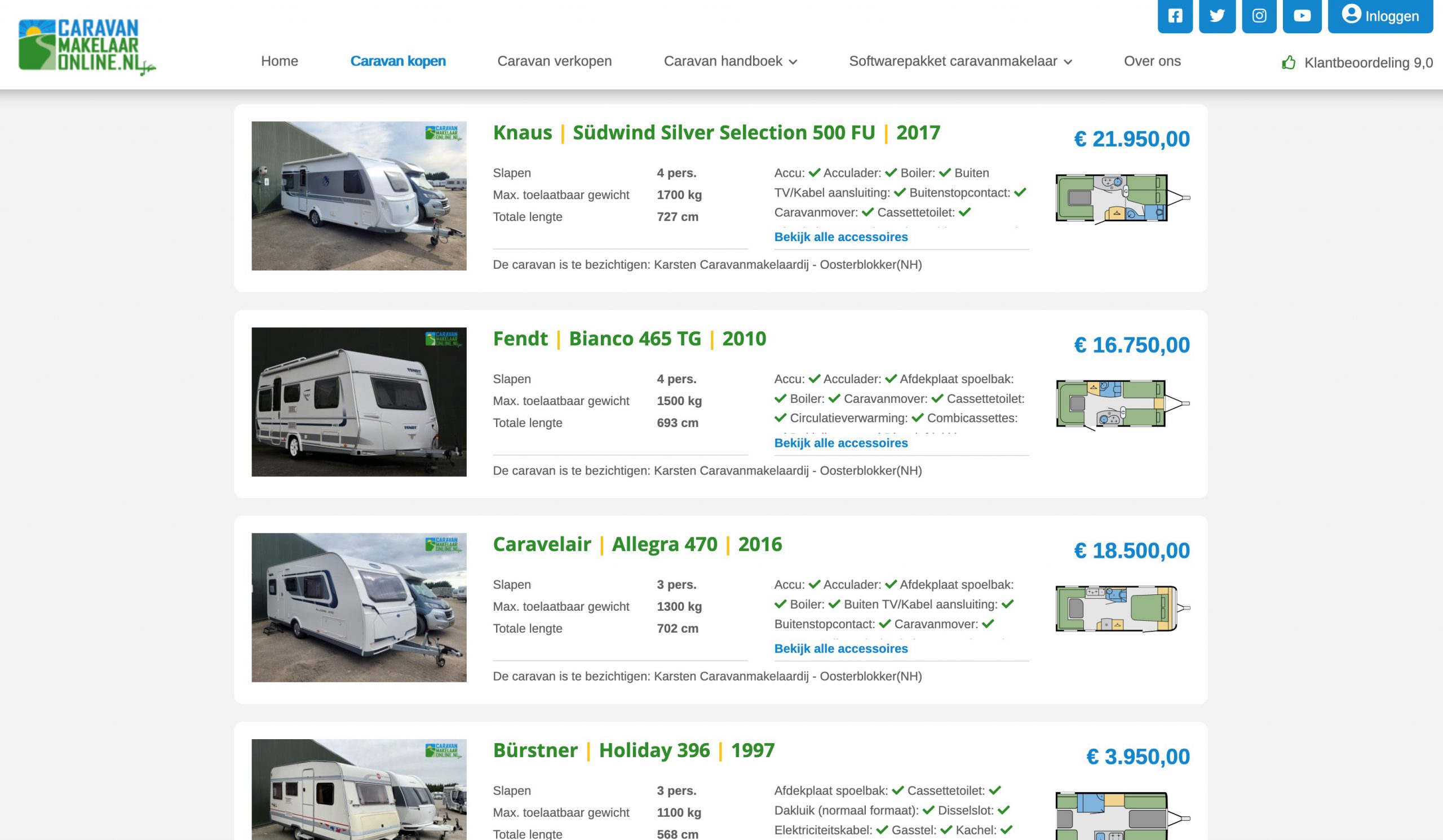The image size is (1443, 840).
Task: View the Caravelair Allegra floor plan icon
Action: pos(1123,608)
